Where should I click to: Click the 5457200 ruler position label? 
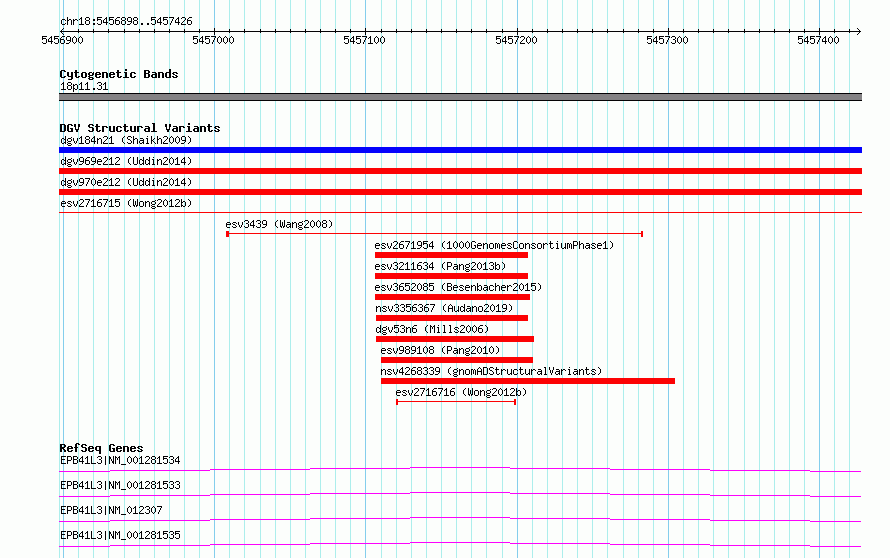click(x=516, y=40)
